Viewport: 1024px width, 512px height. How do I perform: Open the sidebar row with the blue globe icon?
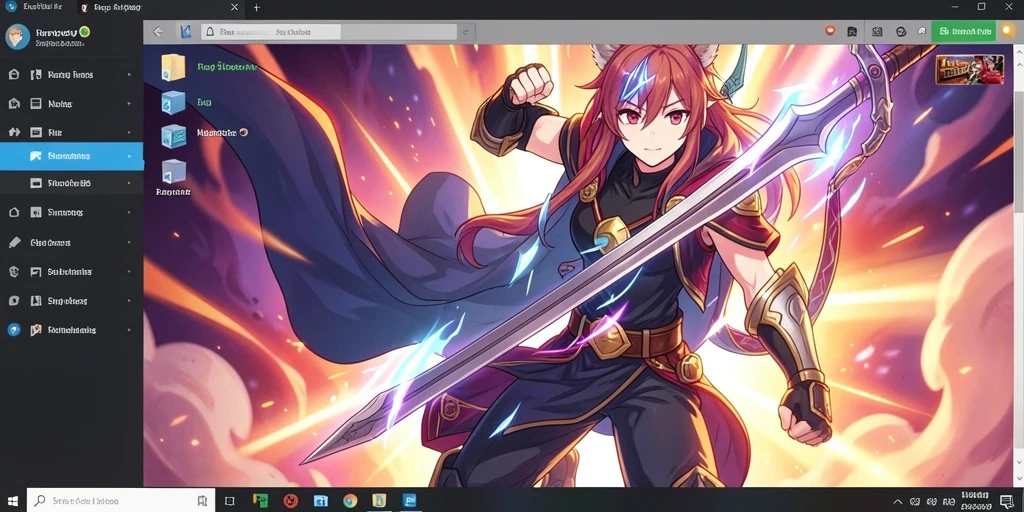click(x=72, y=330)
